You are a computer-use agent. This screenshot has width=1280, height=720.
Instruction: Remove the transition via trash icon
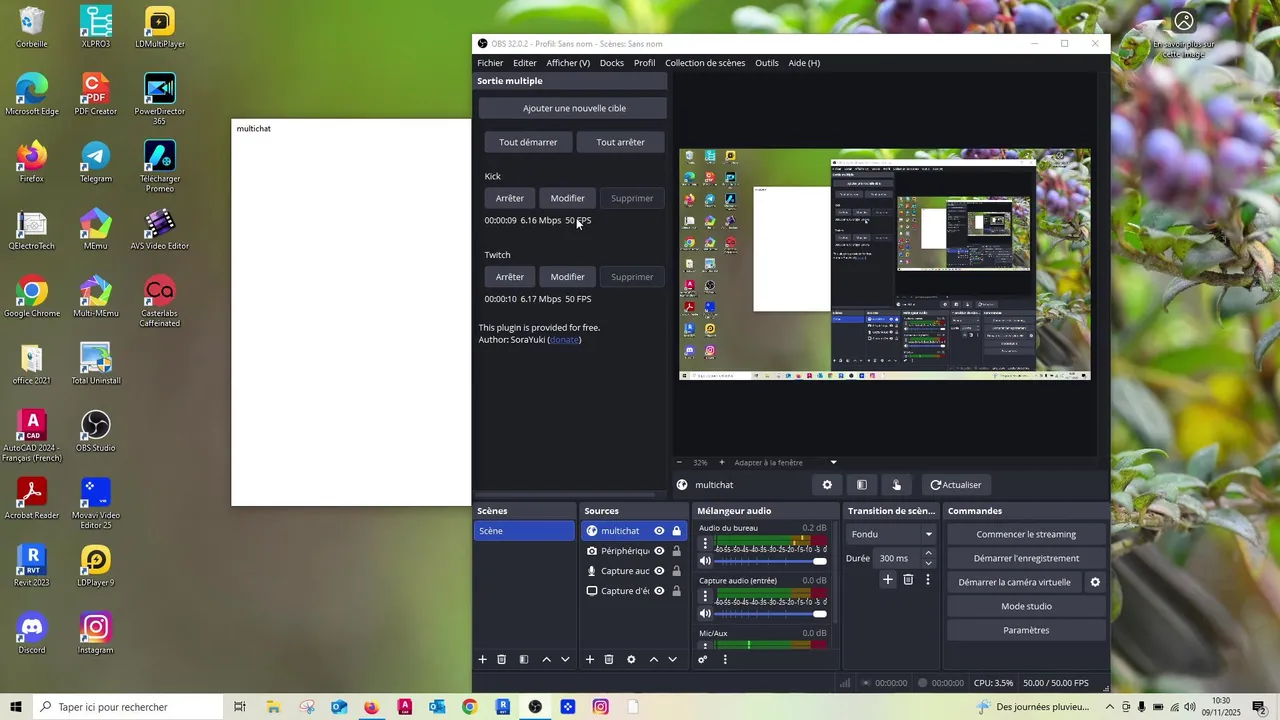coord(908,580)
